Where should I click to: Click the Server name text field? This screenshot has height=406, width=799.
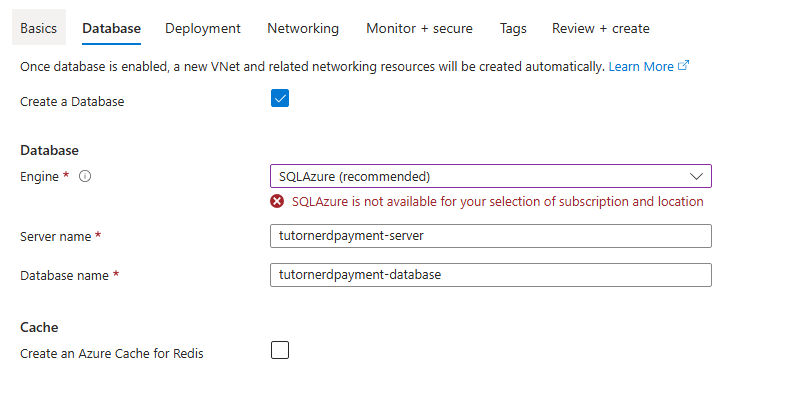coord(490,235)
